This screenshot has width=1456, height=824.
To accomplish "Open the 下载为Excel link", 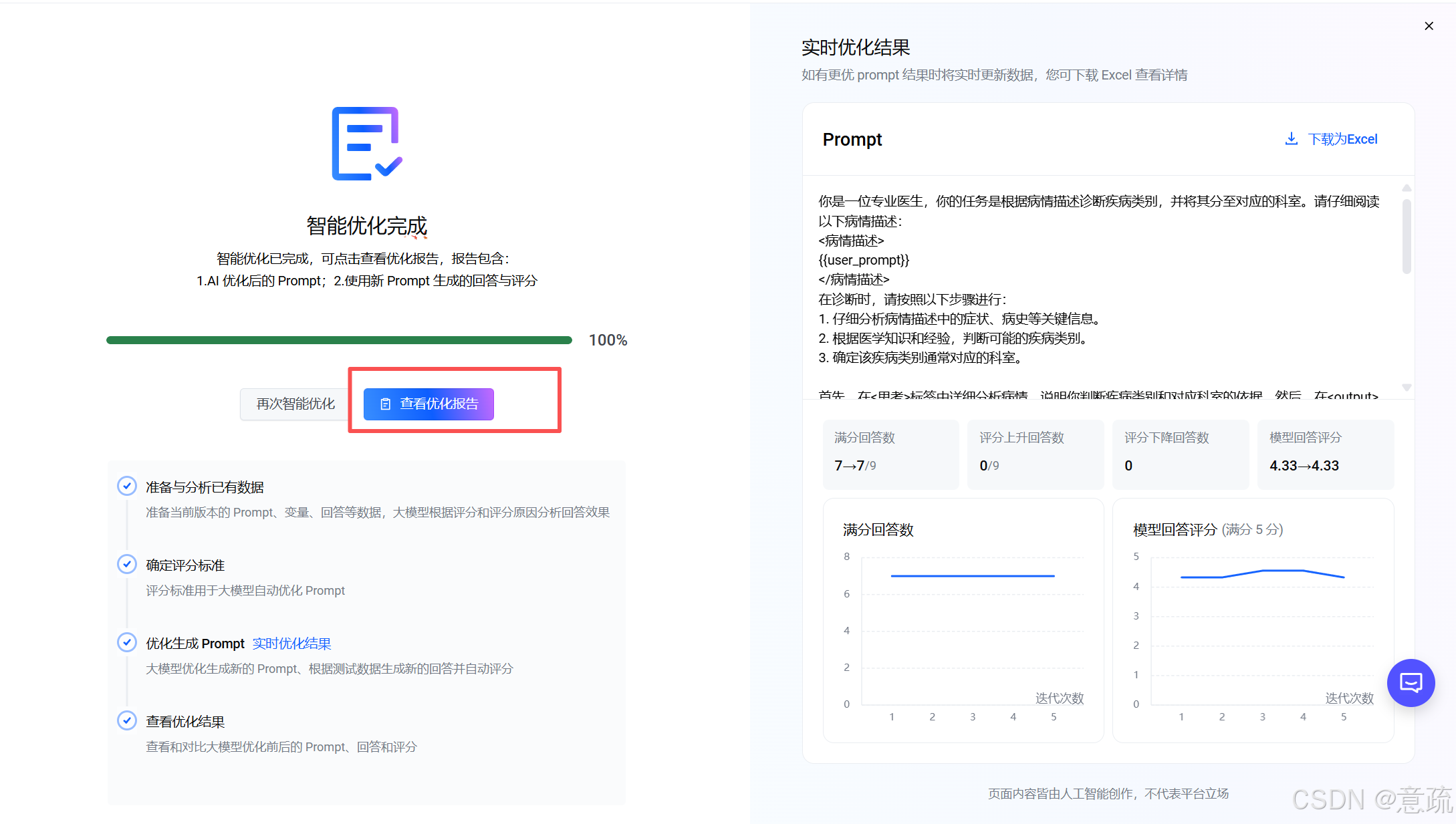I will click(1342, 139).
